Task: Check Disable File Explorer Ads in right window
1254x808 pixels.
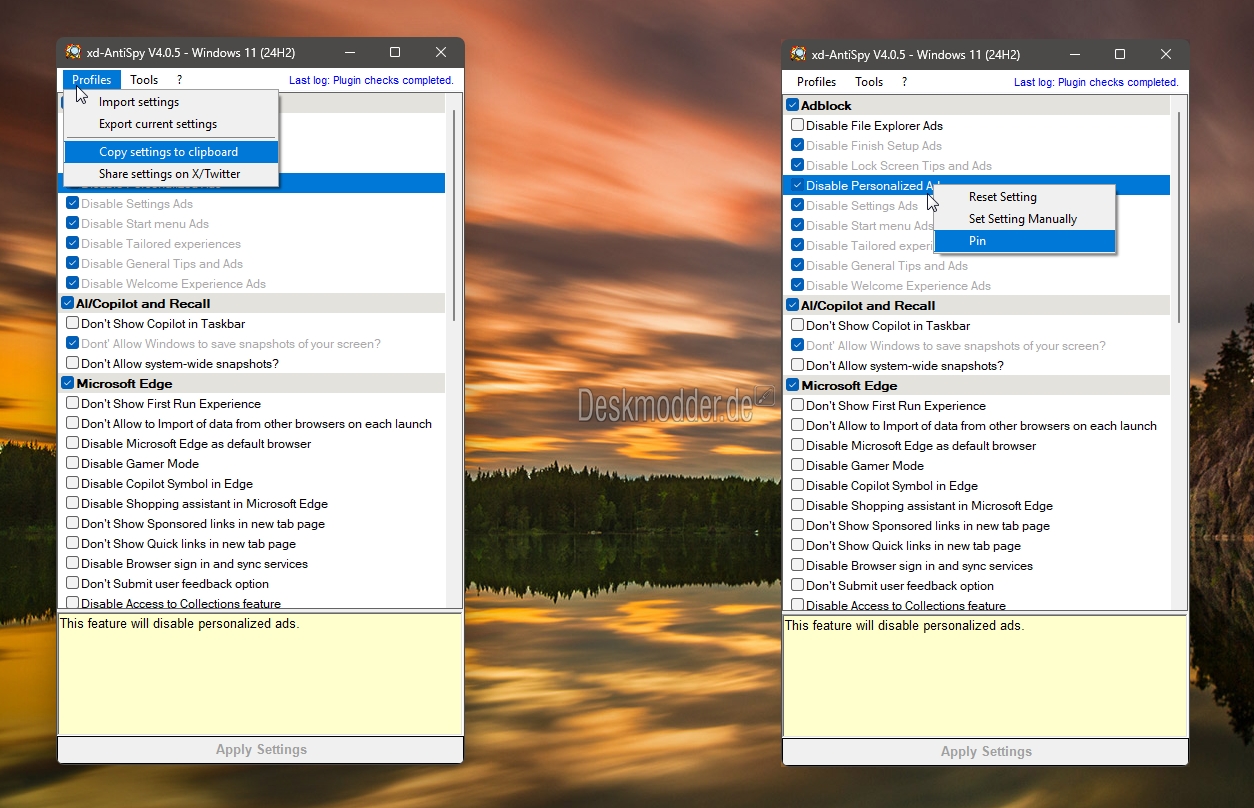Action: point(797,126)
